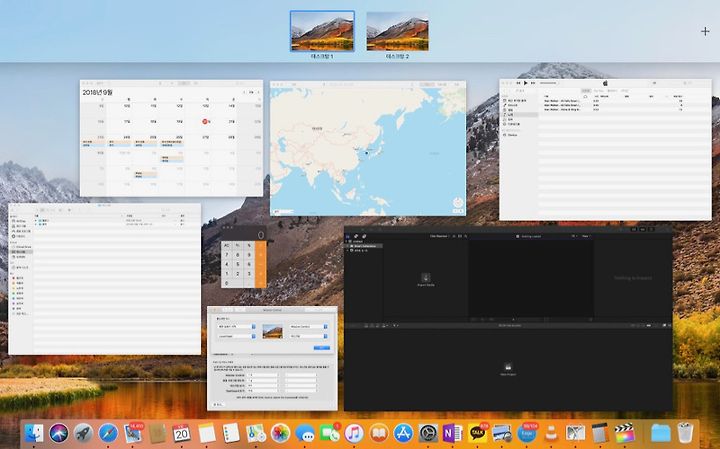Click desktop preview thumbnail in hot corners sheet
The image size is (720, 449).
pyautogui.click(x=272, y=331)
